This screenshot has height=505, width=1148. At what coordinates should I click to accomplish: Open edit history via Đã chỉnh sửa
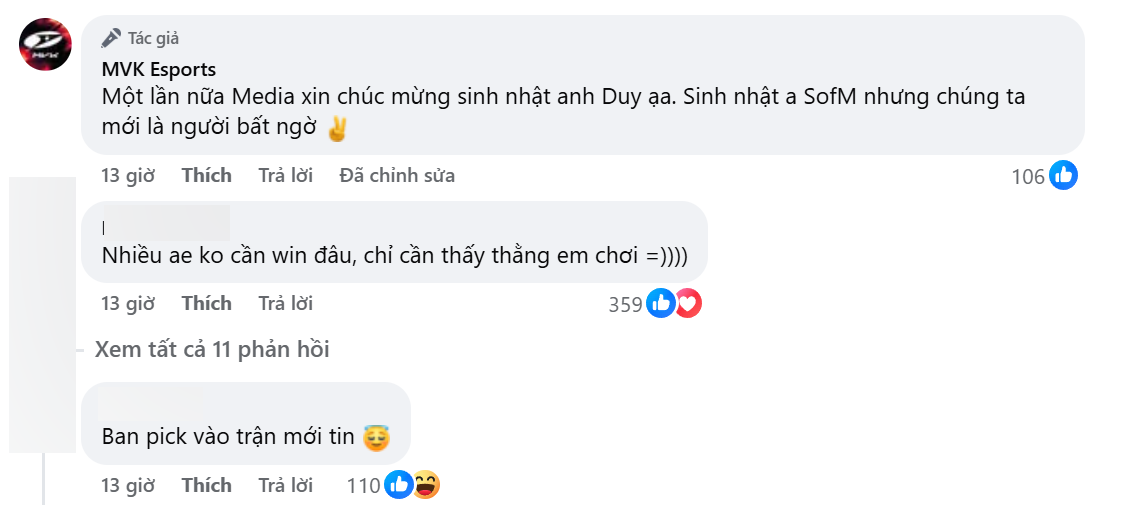click(x=397, y=176)
